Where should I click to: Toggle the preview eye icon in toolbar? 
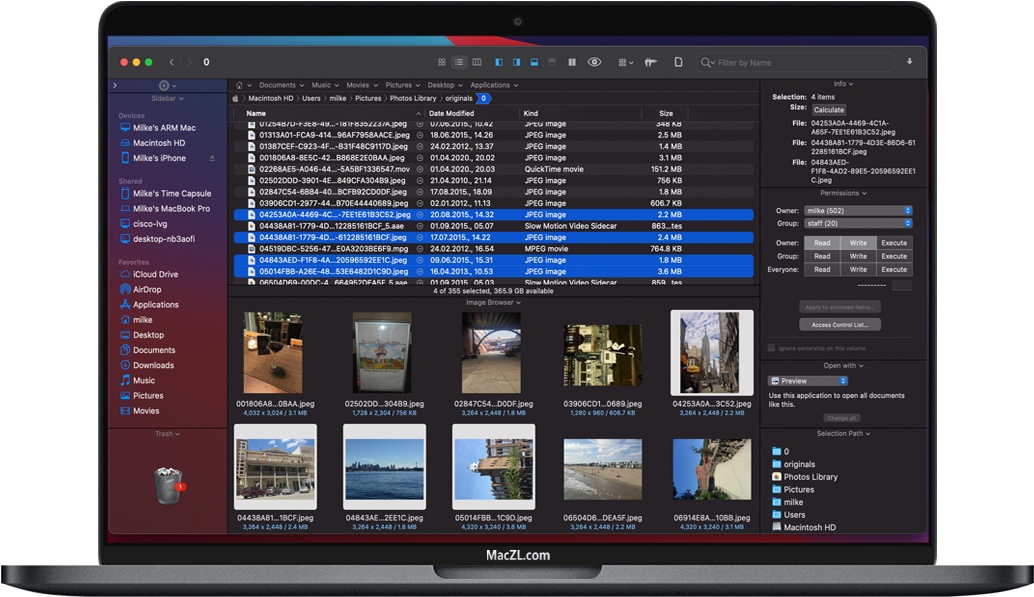coord(594,62)
